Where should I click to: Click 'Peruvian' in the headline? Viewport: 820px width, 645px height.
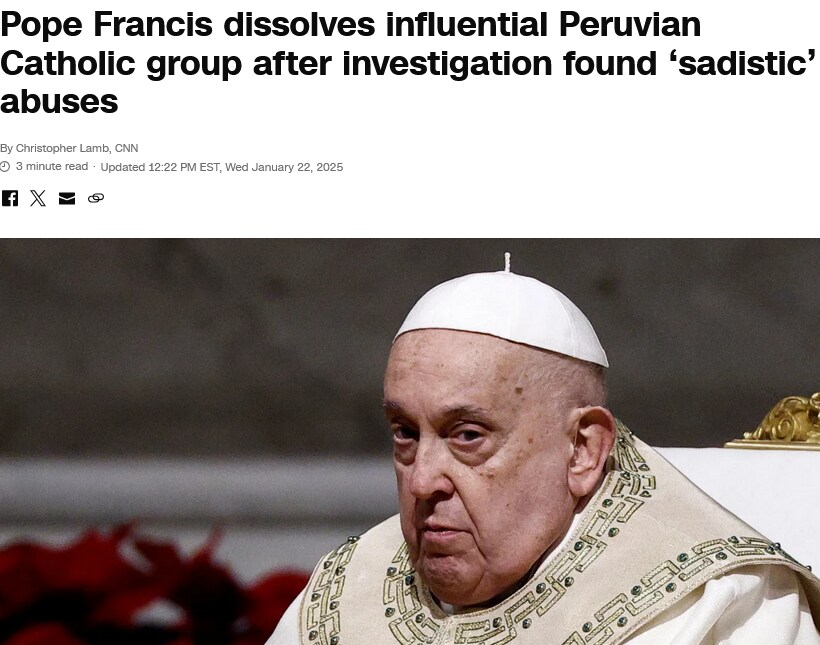point(630,25)
